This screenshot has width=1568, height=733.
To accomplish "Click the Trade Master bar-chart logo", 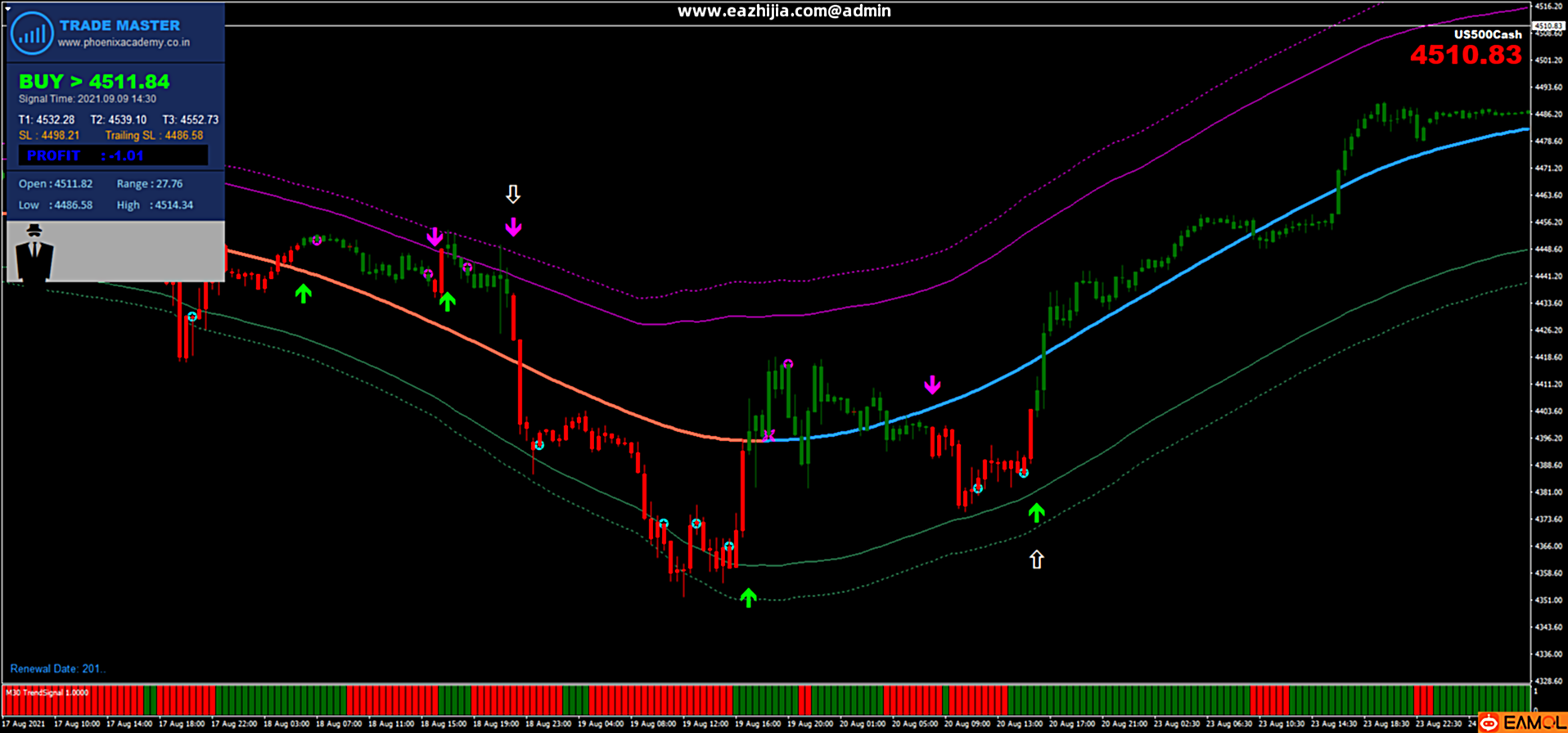I will [x=32, y=34].
